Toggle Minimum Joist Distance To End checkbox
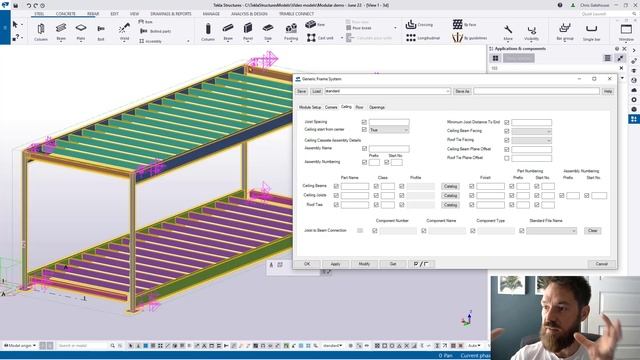The width and height of the screenshot is (640, 360). coord(507,122)
